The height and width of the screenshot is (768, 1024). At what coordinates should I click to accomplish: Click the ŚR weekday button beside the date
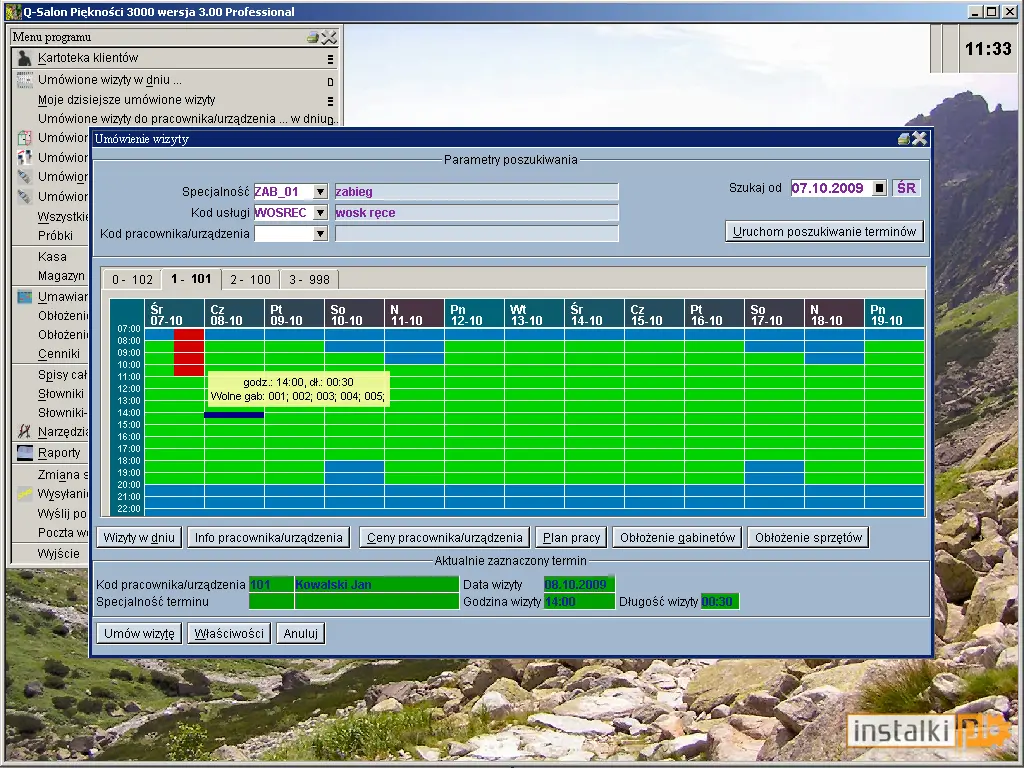(906, 188)
